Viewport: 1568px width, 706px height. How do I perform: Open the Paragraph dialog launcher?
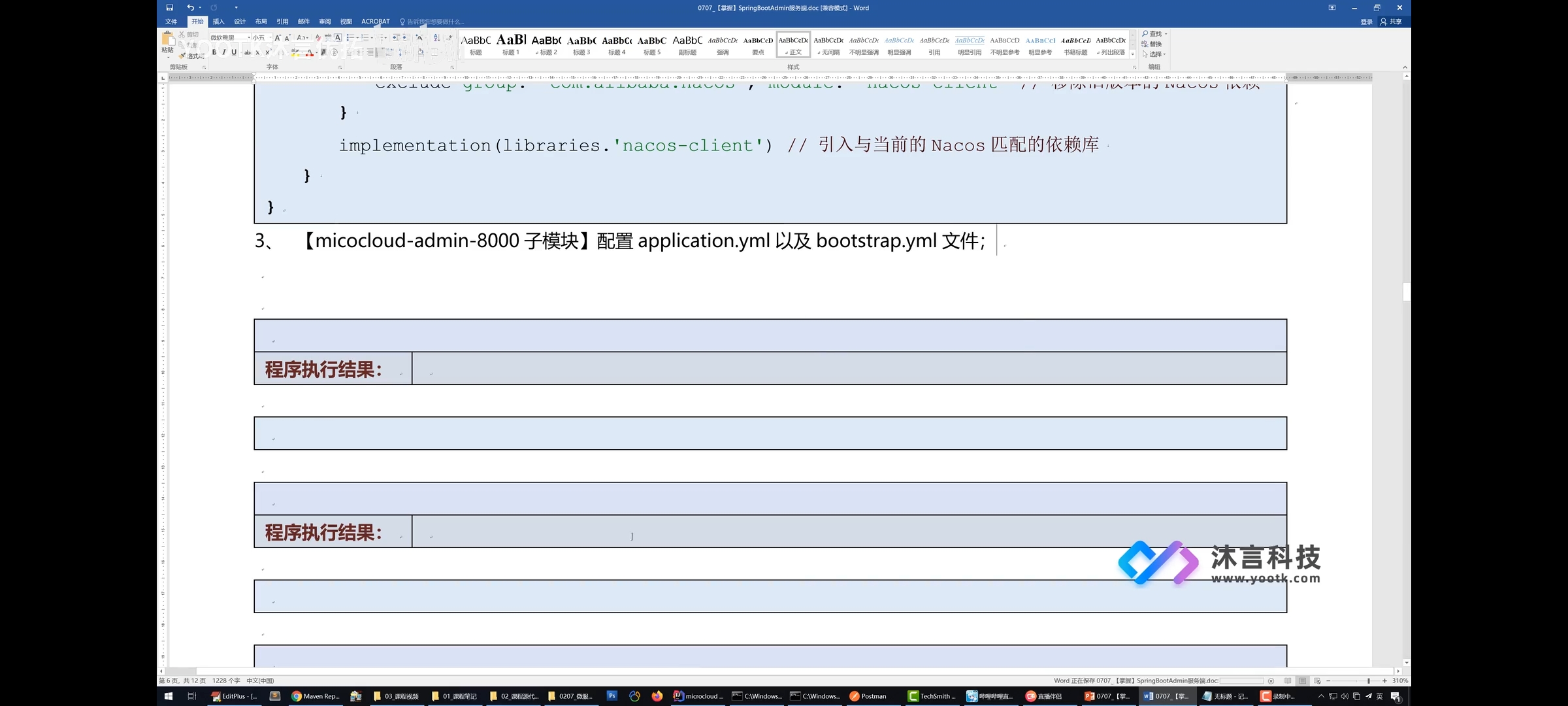tap(452, 67)
